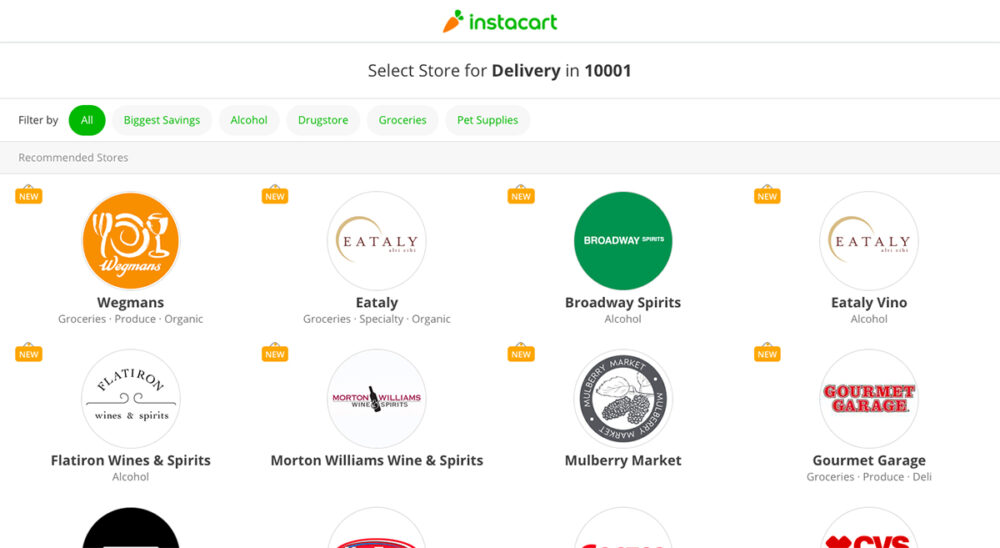Filter stores by Alcohol
Screen dimensions: 1000x548
point(249,120)
